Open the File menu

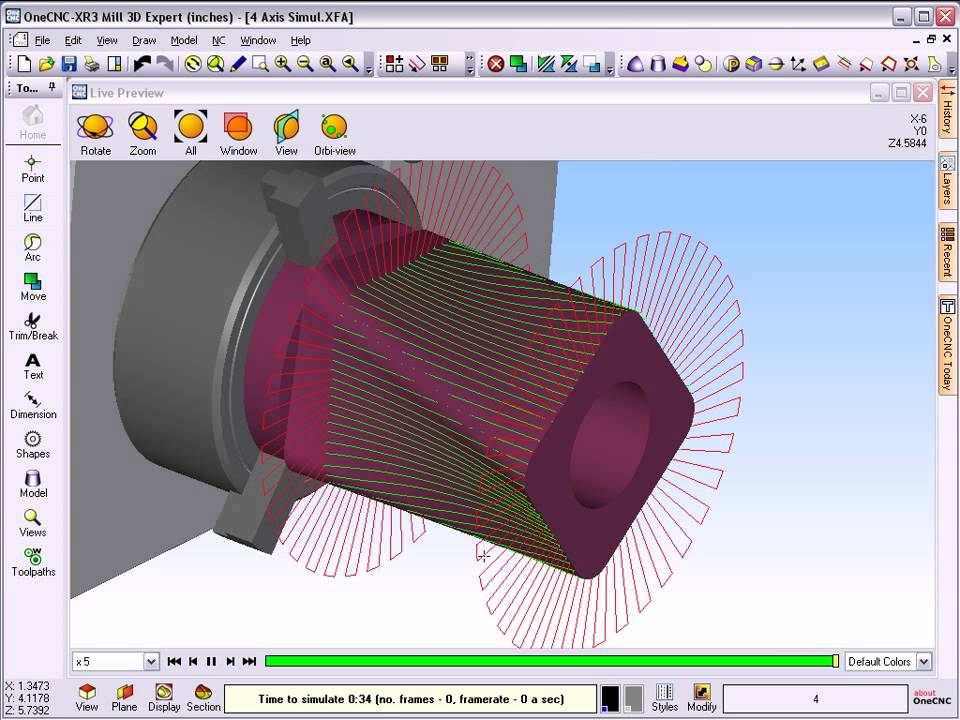42,40
